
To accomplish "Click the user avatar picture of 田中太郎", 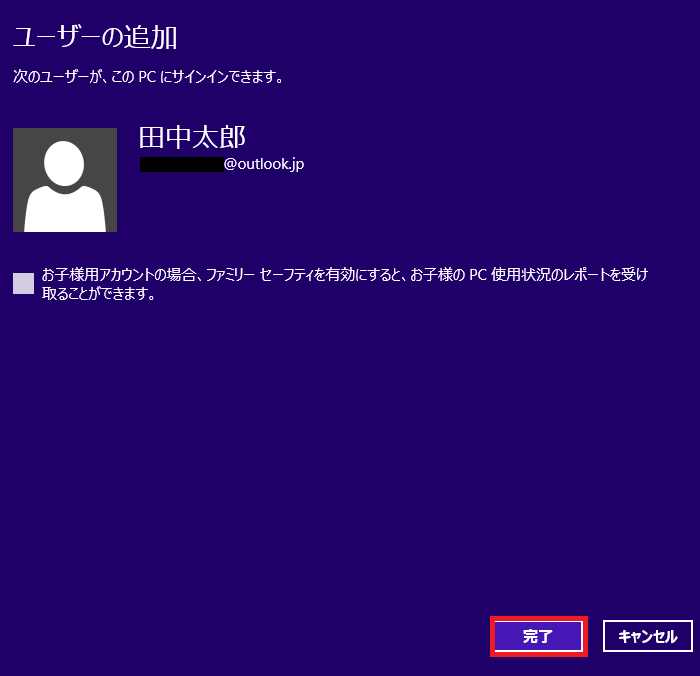I will 65,180.
